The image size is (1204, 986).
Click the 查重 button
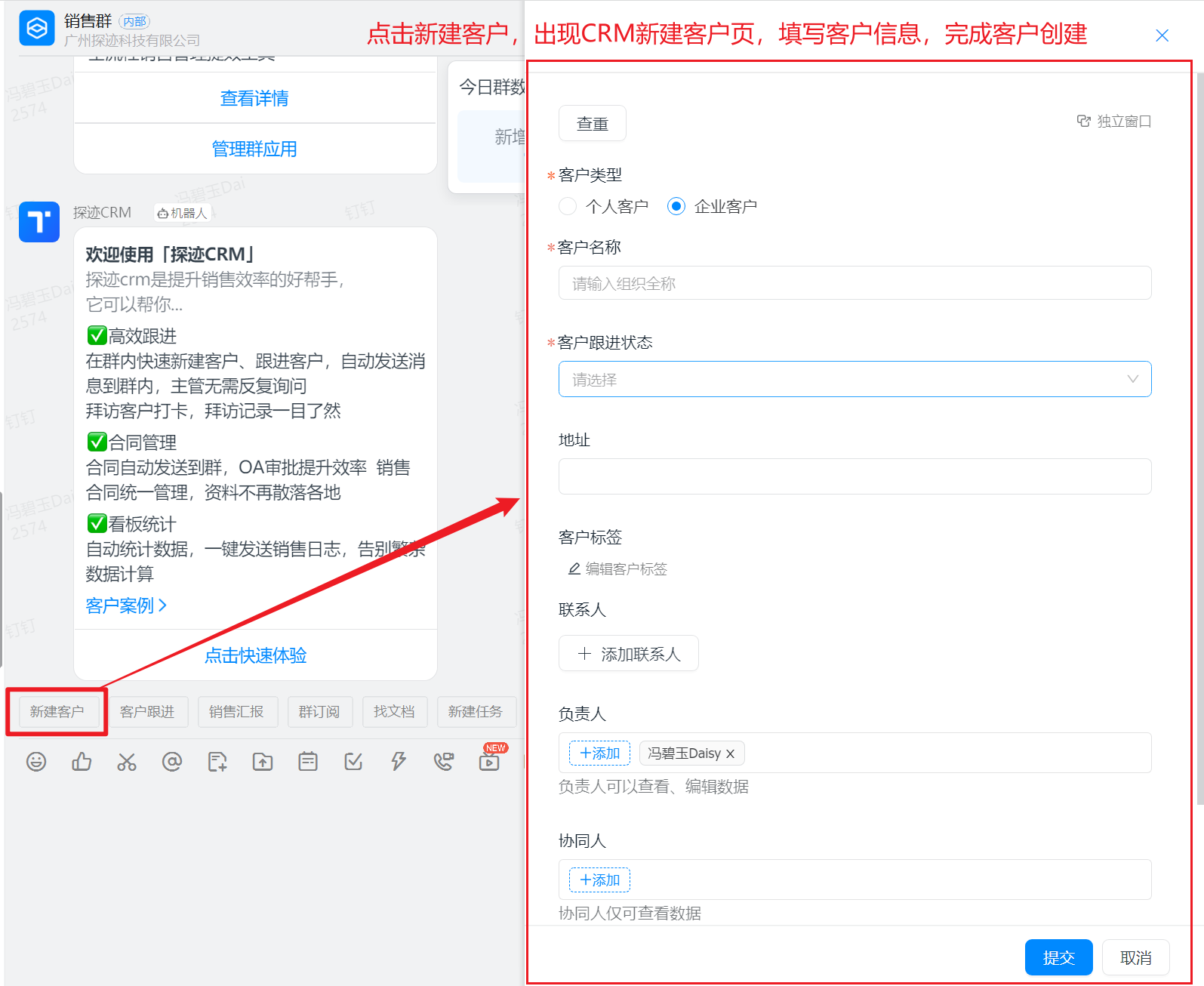pos(593,123)
